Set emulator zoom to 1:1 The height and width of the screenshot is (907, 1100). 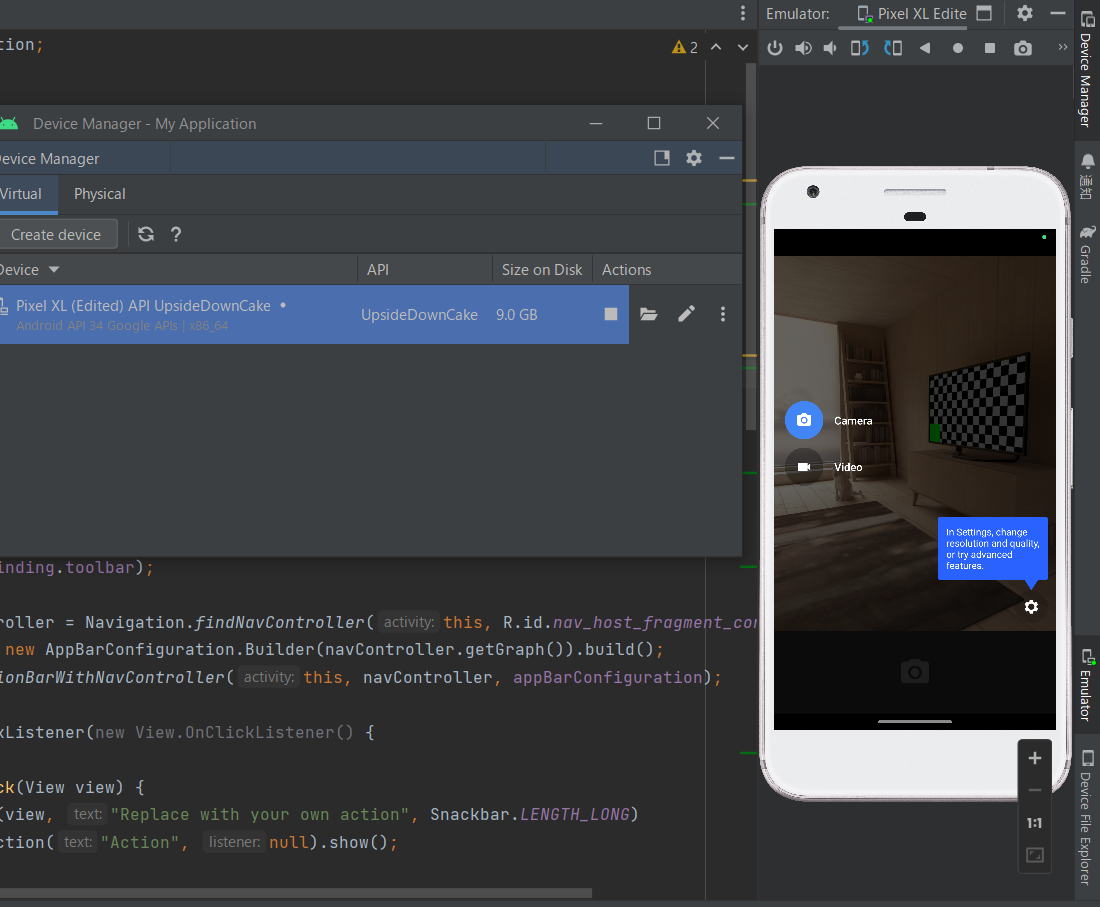pos(1035,823)
